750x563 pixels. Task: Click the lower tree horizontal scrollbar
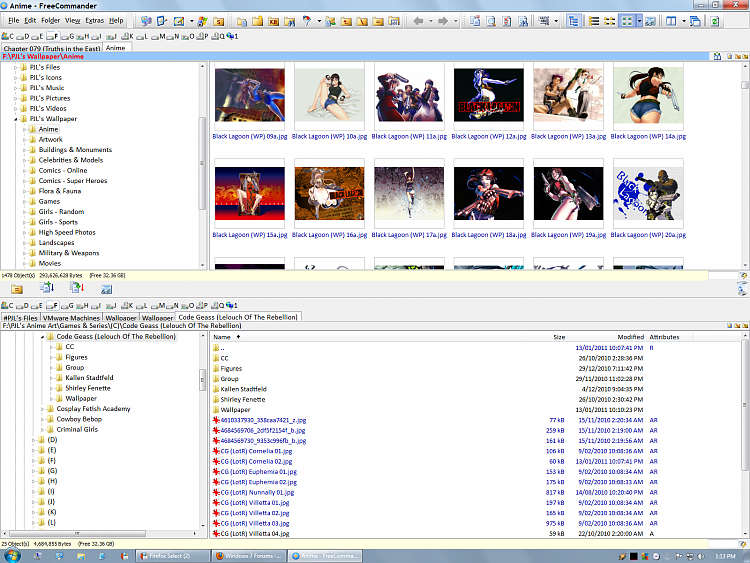(x=77, y=533)
